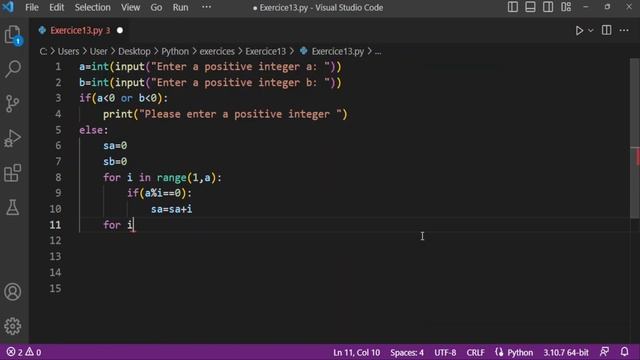Click breadcrumb 'User'

tap(98, 51)
